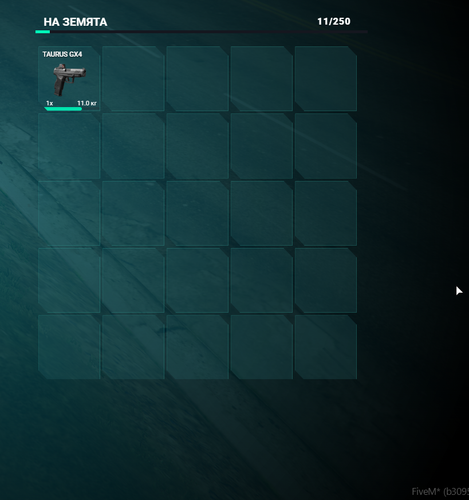The height and width of the screenshot is (500, 469).
Task: Click the 1x quantity on the Taurus GX4
Action: tap(49, 103)
